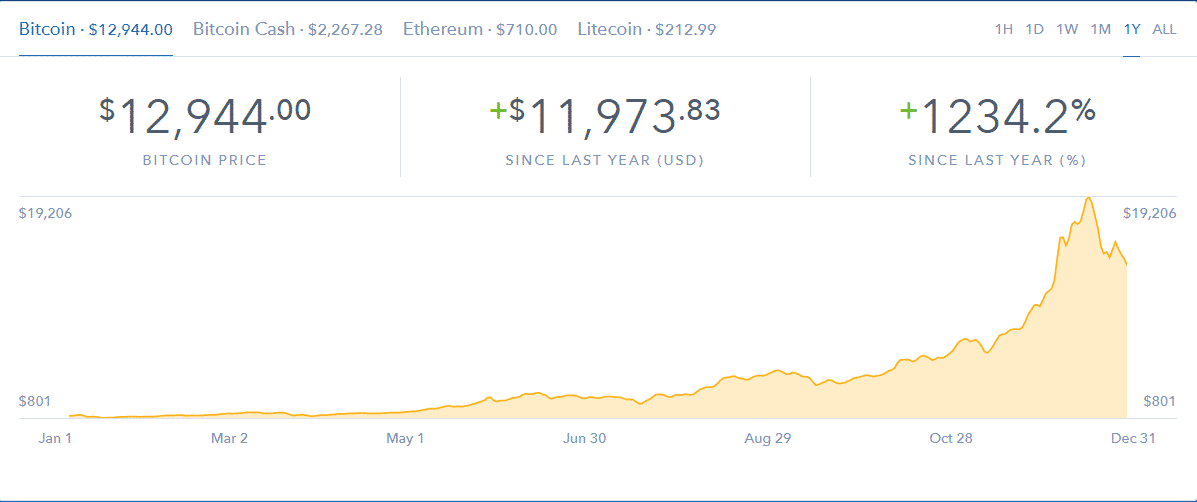The height and width of the screenshot is (502, 1197).
Task: Set chart range to 1H
Action: coord(1004,29)
